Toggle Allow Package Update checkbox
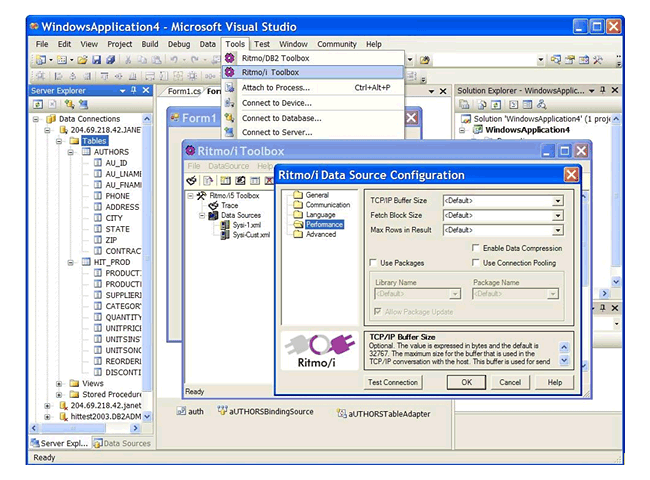Screen dimensions: 650x480 click(x=378, y=311)
